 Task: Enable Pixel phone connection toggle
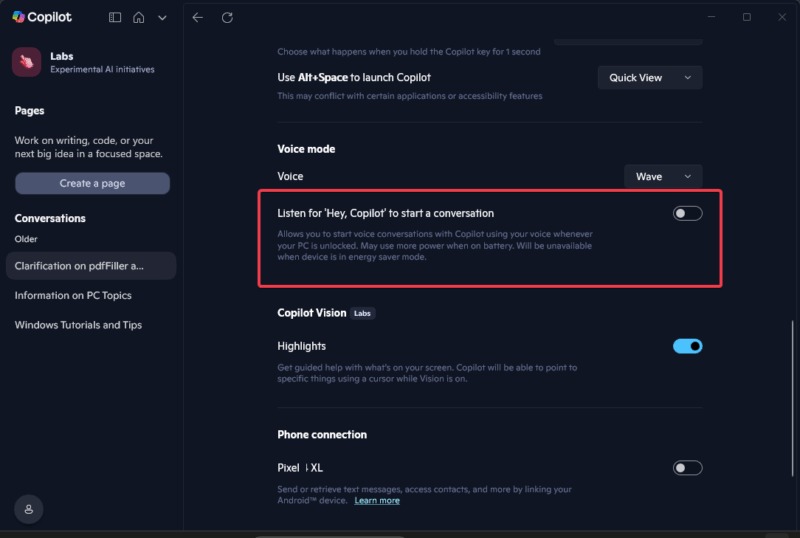(687, 467)
